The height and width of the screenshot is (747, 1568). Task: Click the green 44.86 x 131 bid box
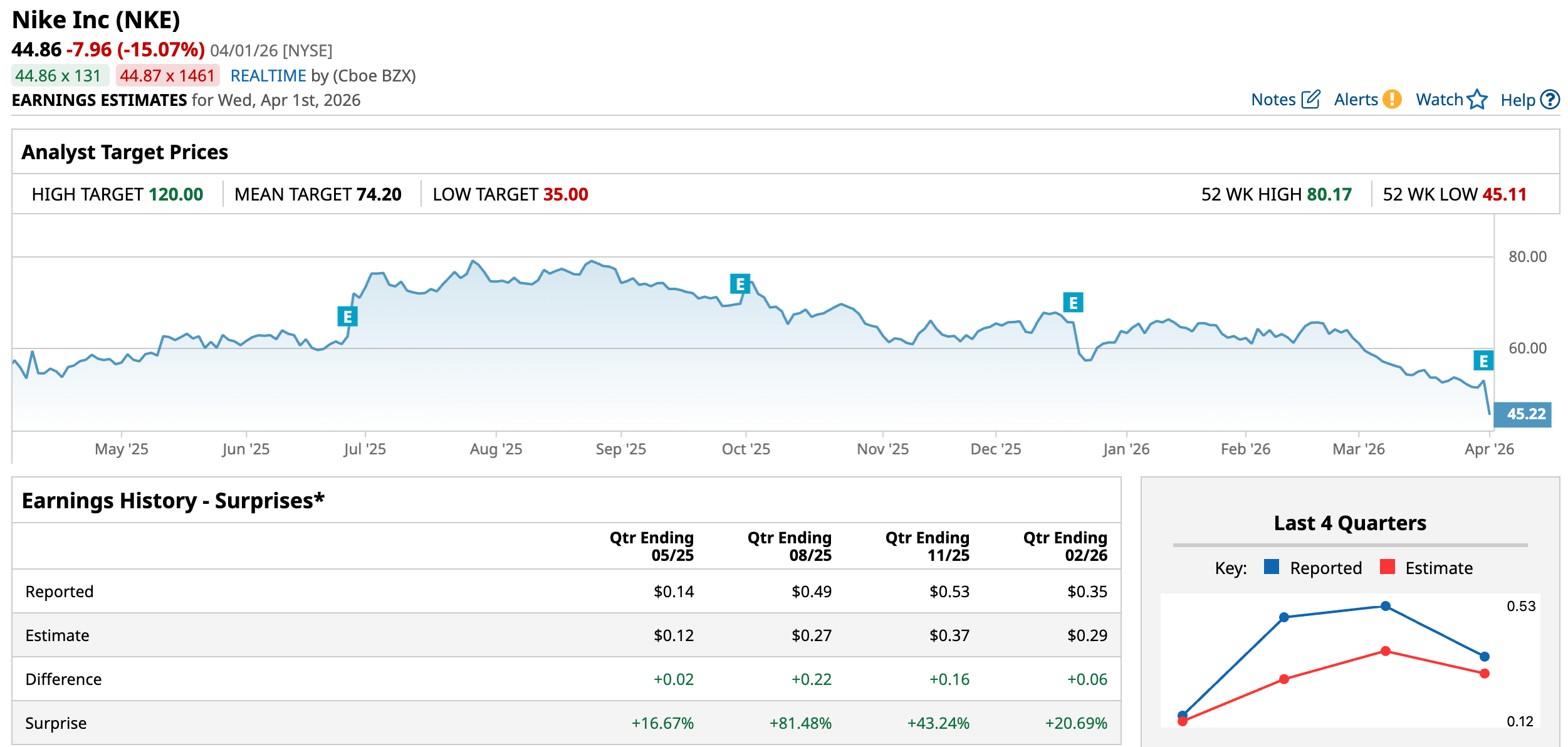(60, 76)
